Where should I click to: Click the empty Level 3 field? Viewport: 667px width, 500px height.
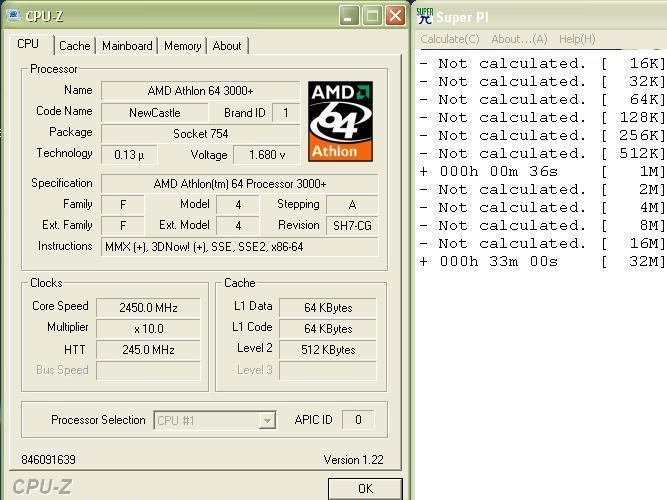[x=328, y=371]
